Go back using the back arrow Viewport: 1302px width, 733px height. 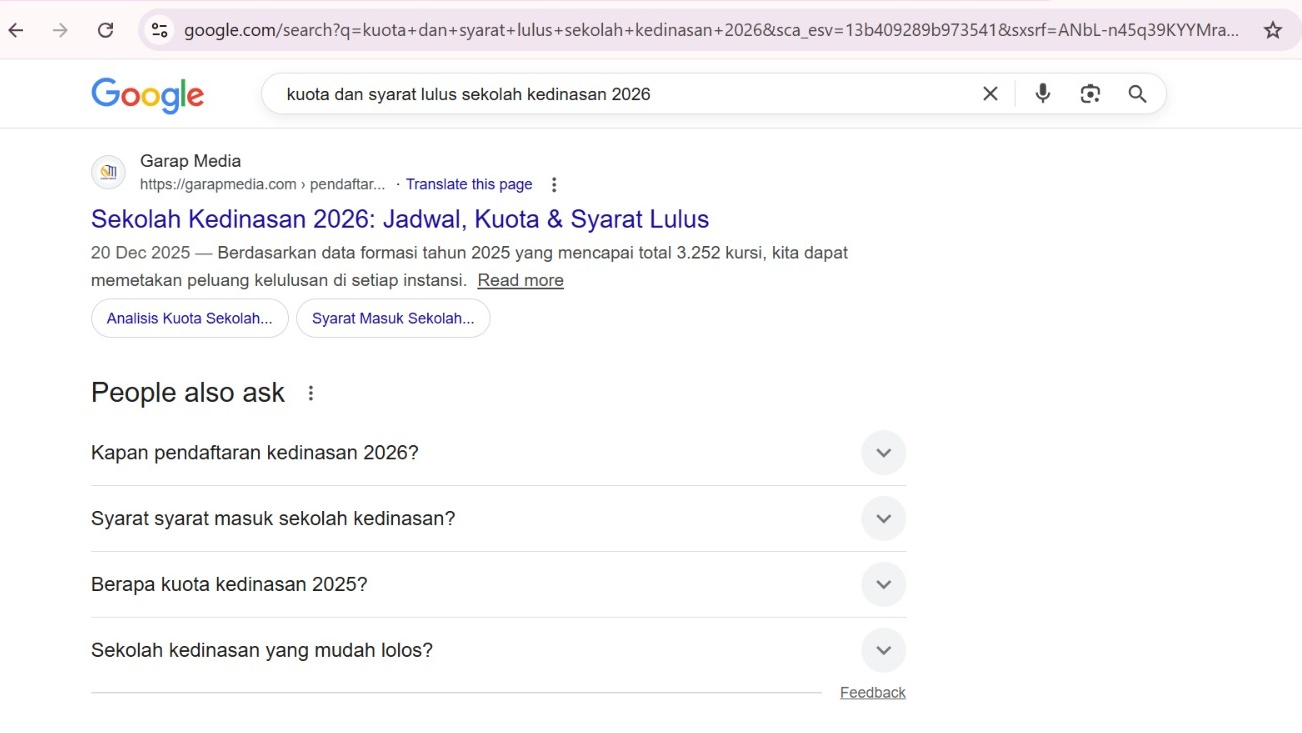coord(16,30)
